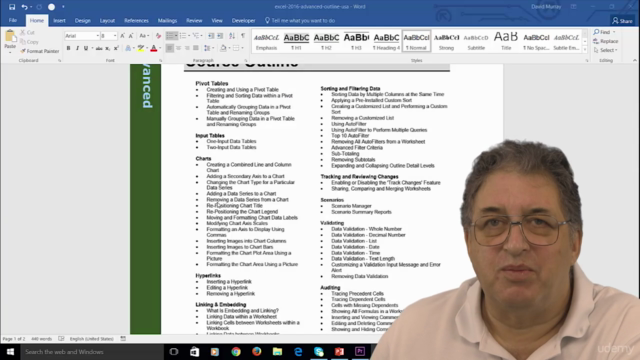Switch to the Mailings tab
Viewport: 640px width, 360px height.
167,20
